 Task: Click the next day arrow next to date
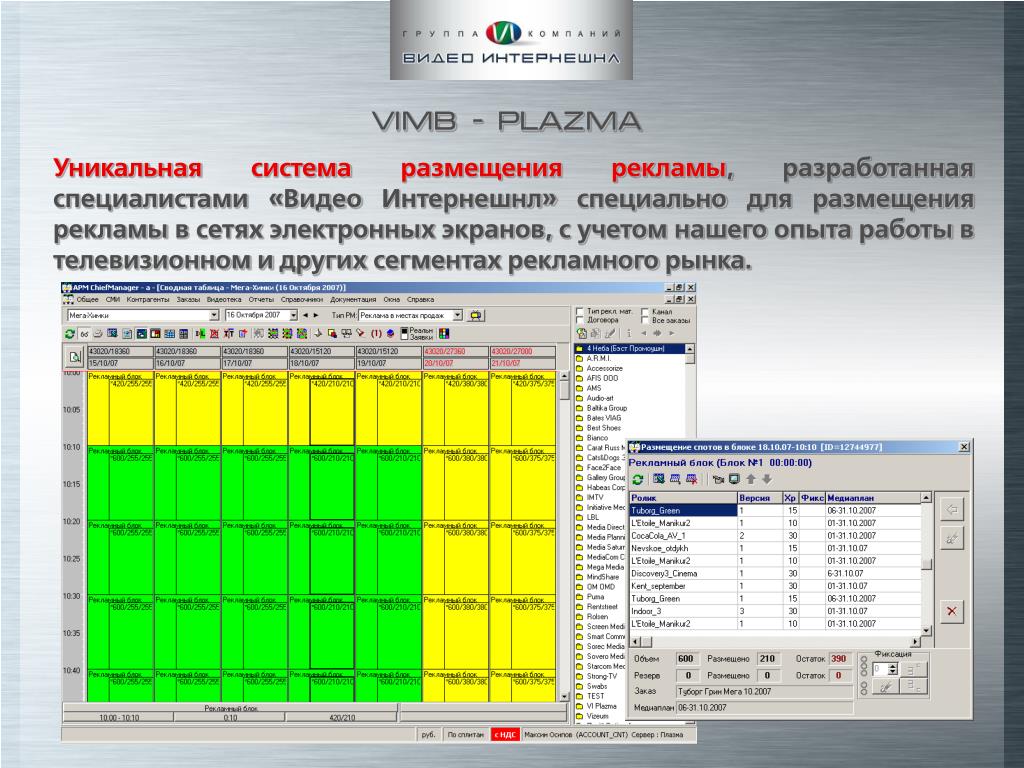click(x=316, y=315)
